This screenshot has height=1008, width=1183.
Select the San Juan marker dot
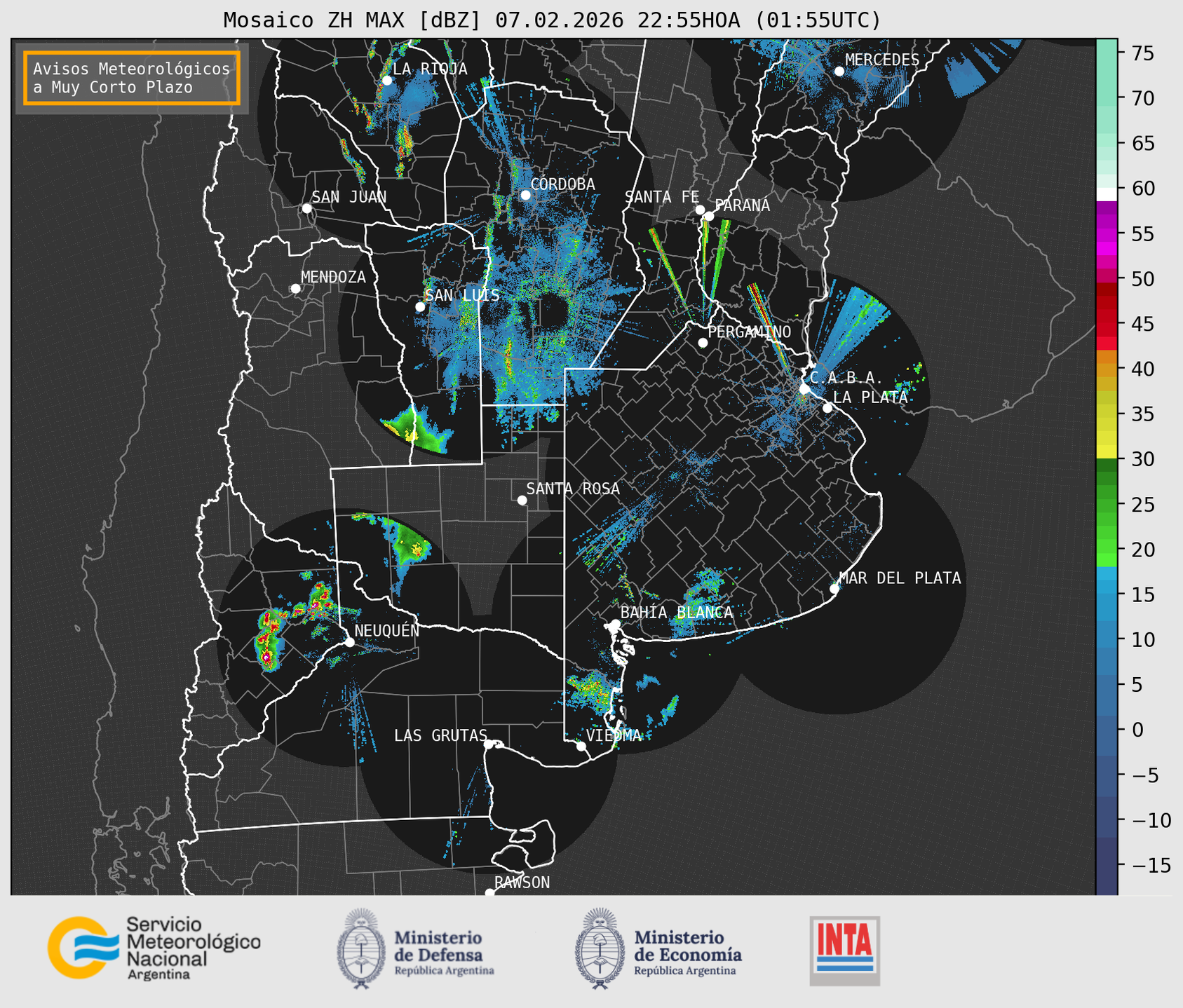[x=306, y=208]
